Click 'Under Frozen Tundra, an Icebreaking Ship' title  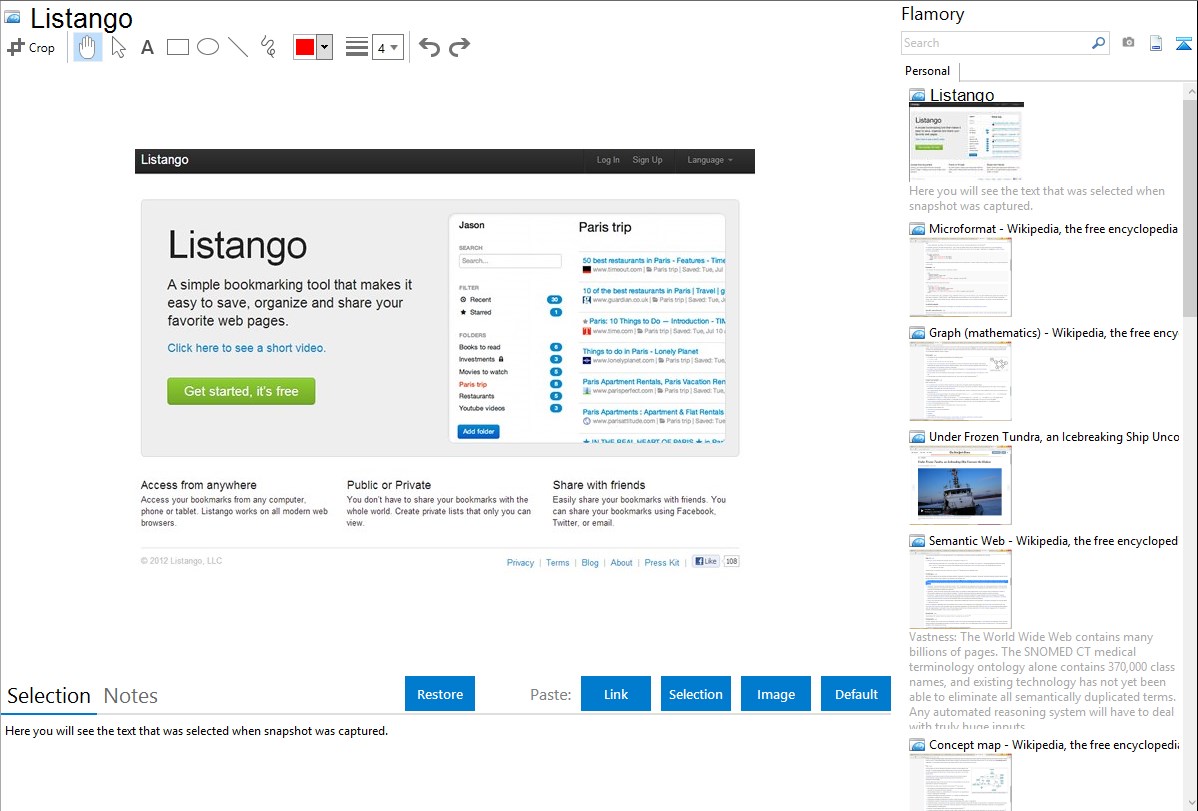[1054, 436]
